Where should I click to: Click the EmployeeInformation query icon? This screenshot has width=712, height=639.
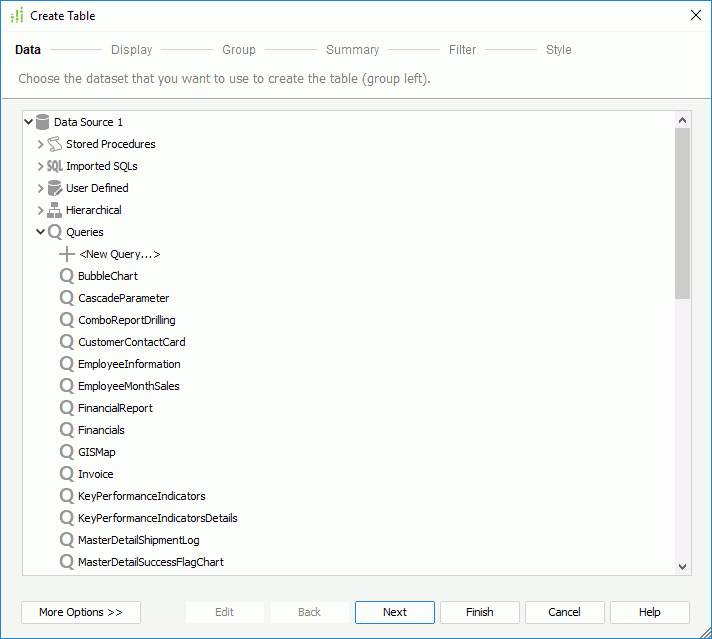coord(67,364)
